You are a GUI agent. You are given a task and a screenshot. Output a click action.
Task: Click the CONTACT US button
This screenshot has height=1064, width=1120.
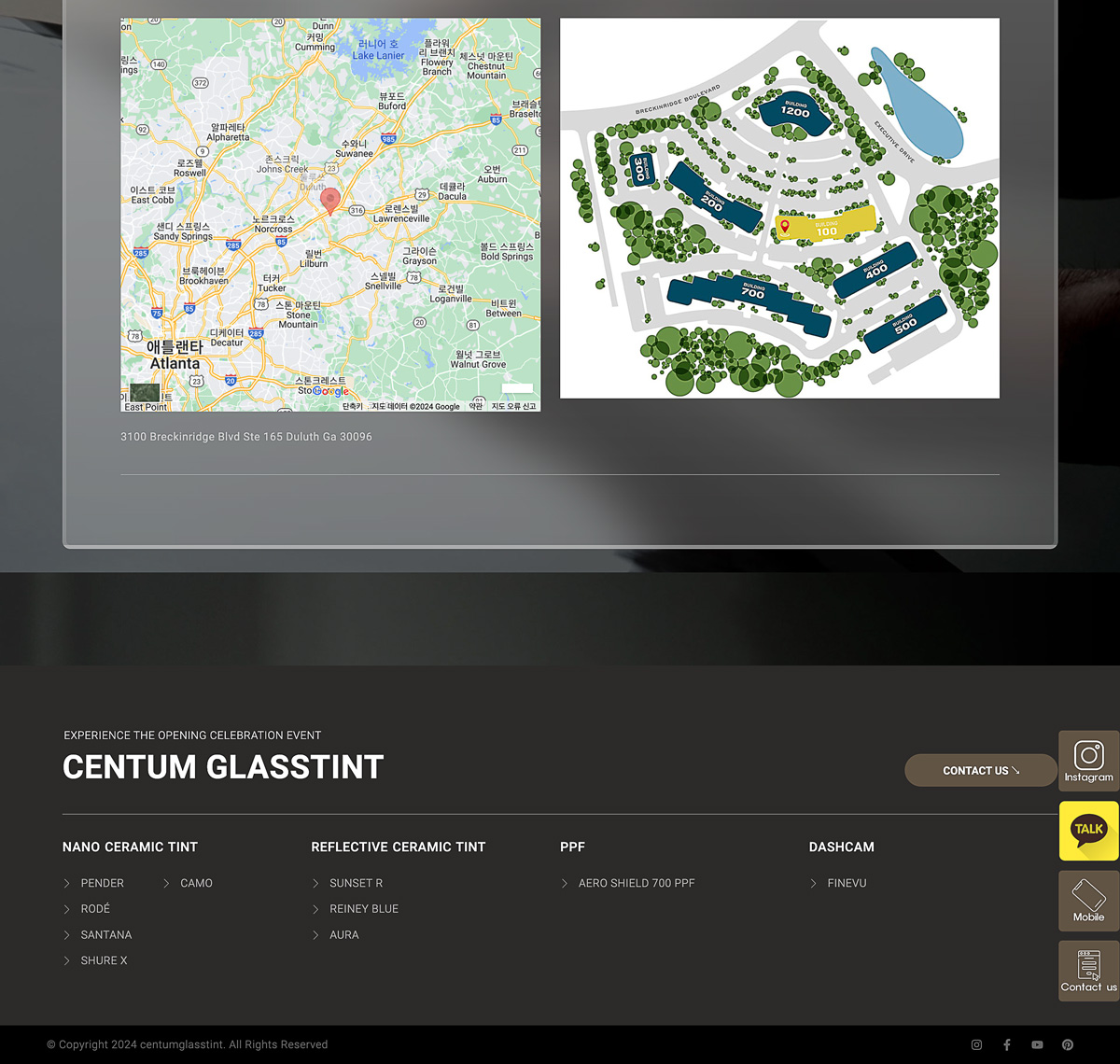(980, 770)
